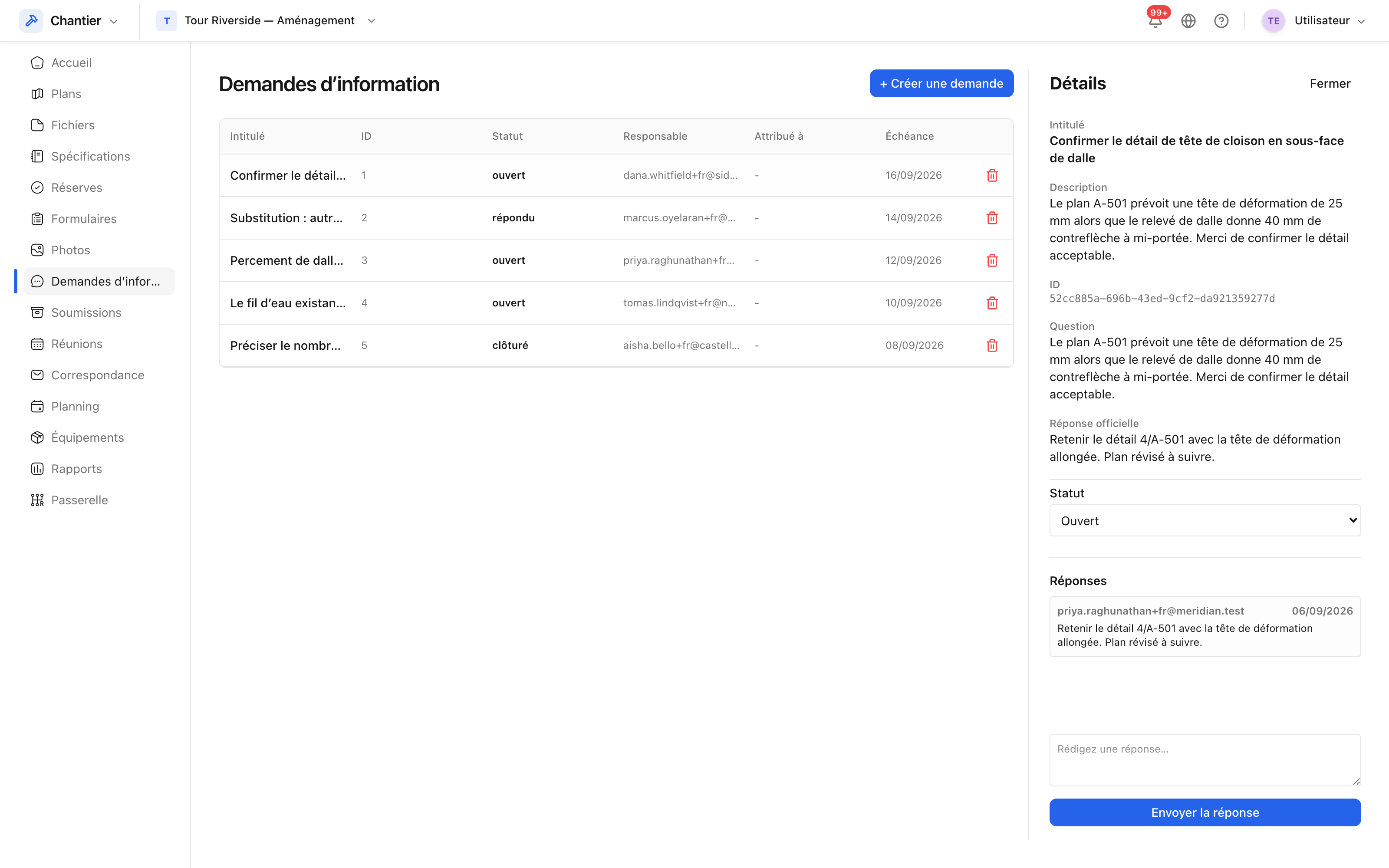The height and width of the screenshot is (868, 1389).
Task: Open Fichiers in the sidebar
Action: (x=99, y=125)
